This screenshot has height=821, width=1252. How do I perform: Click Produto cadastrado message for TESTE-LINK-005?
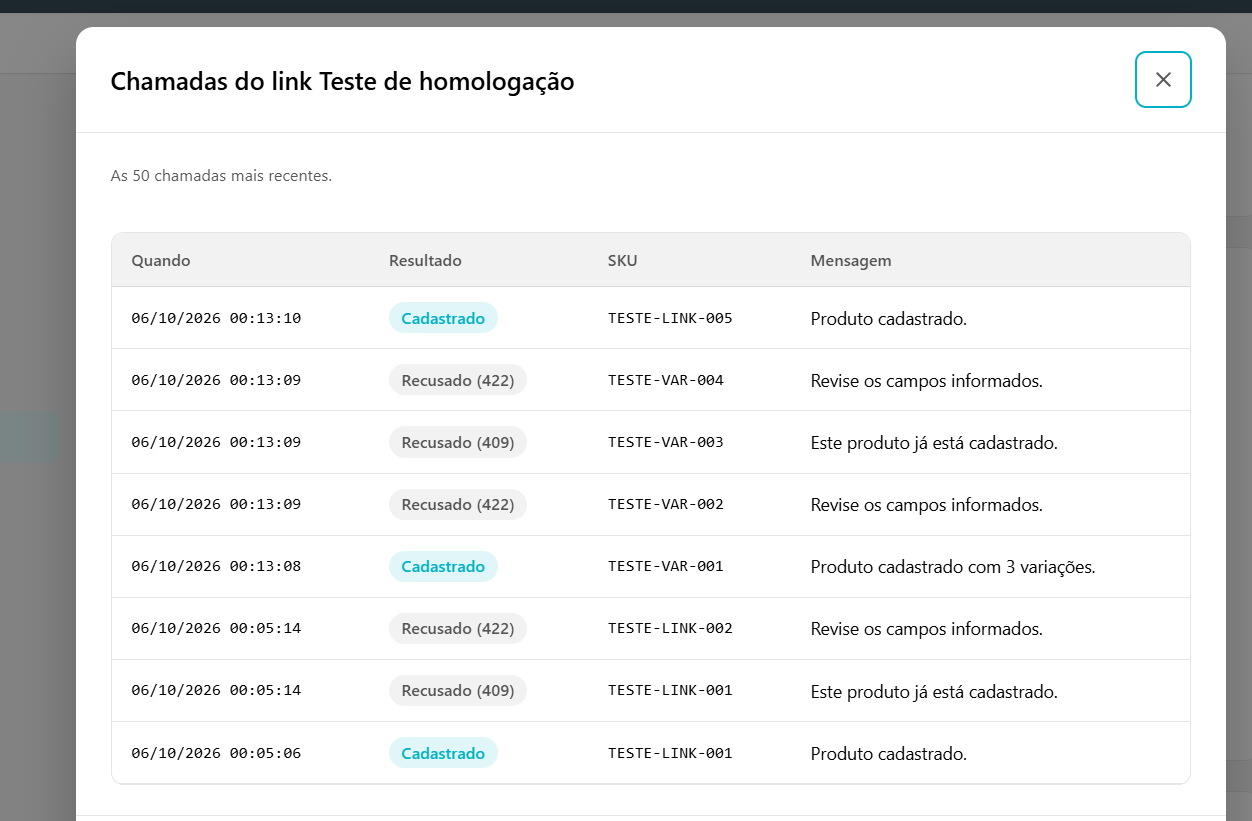[x=889, y=319]
